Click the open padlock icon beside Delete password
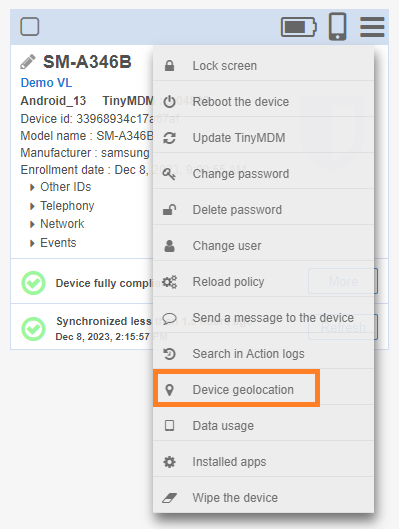 click(x=169, y=210)
